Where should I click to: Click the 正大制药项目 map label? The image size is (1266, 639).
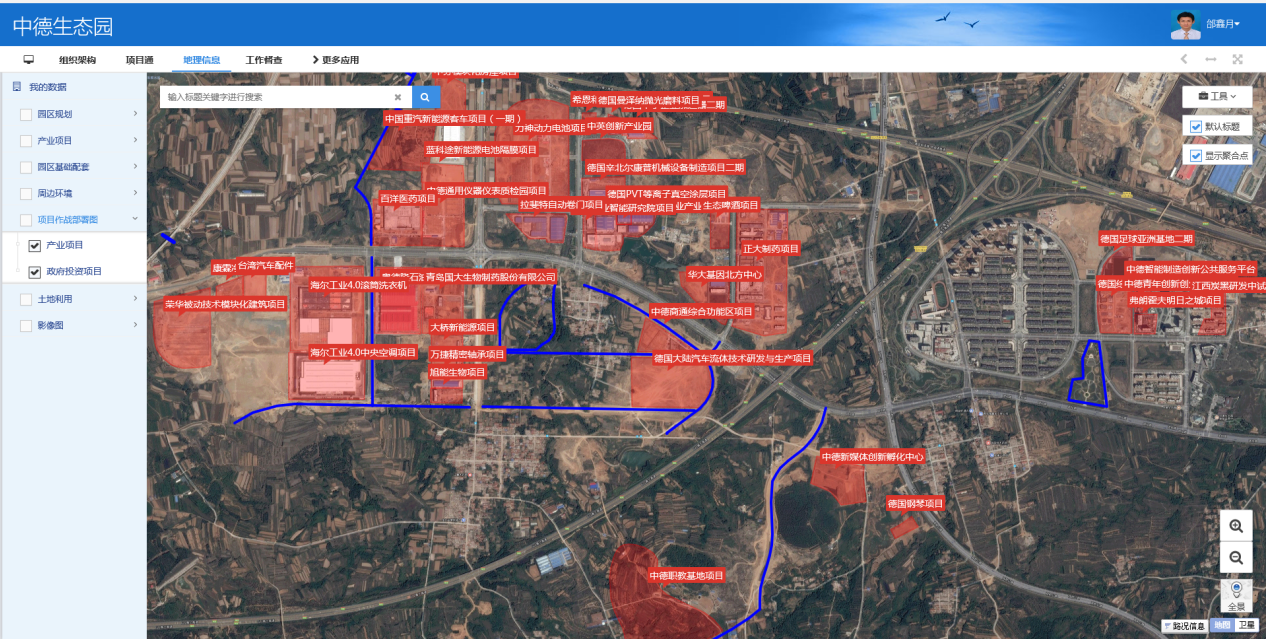(x=771, y=249)
